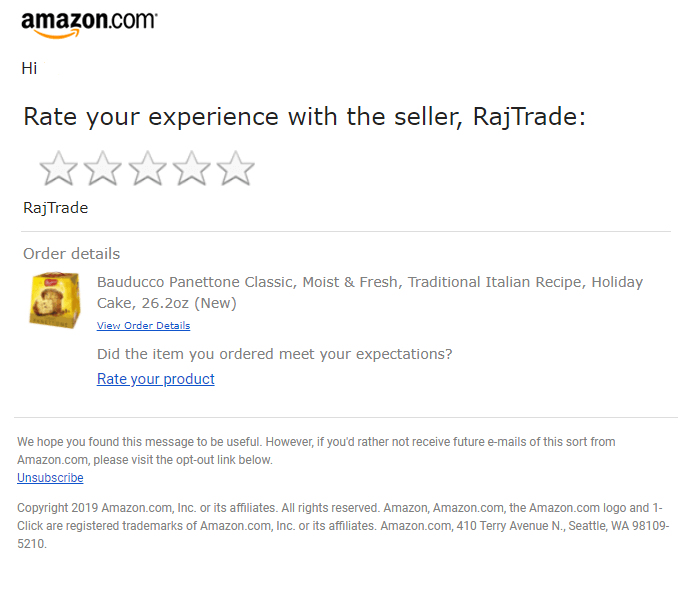Click the Unsubscribe link
The width and height of the screenshot is (694, 604).
(x=50, y=478)
